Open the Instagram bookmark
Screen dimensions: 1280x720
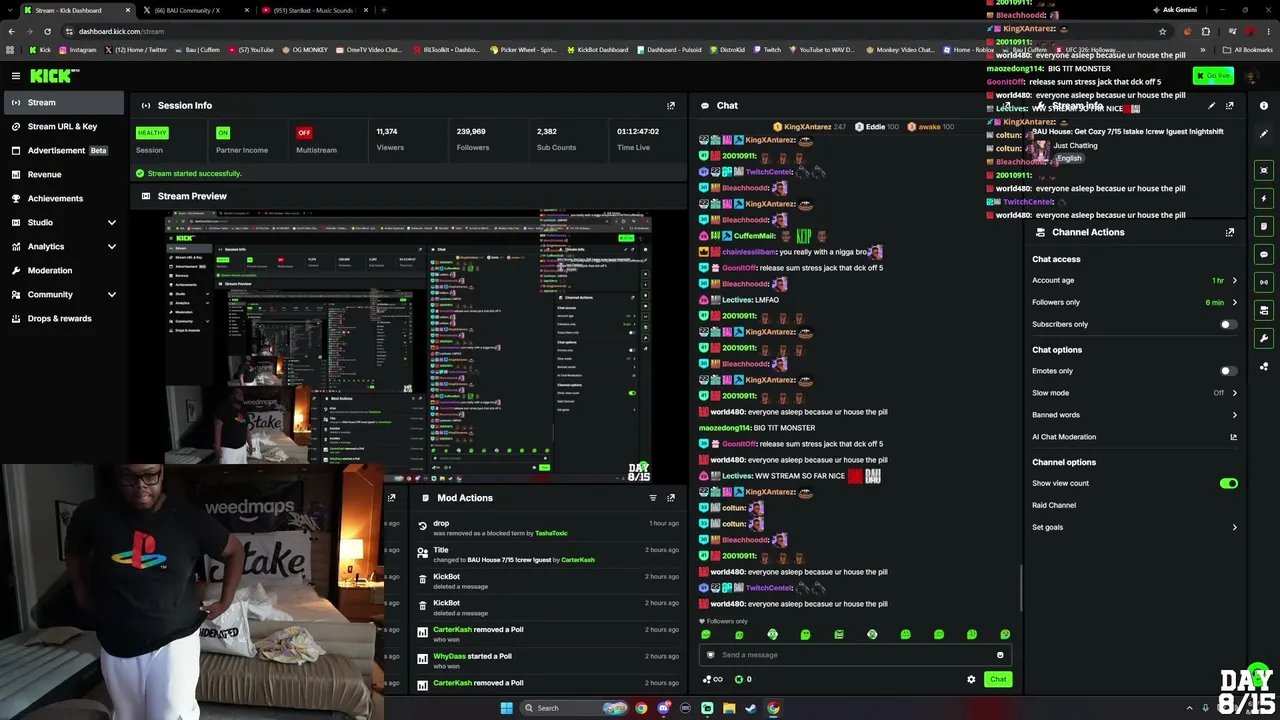point(78,49)
